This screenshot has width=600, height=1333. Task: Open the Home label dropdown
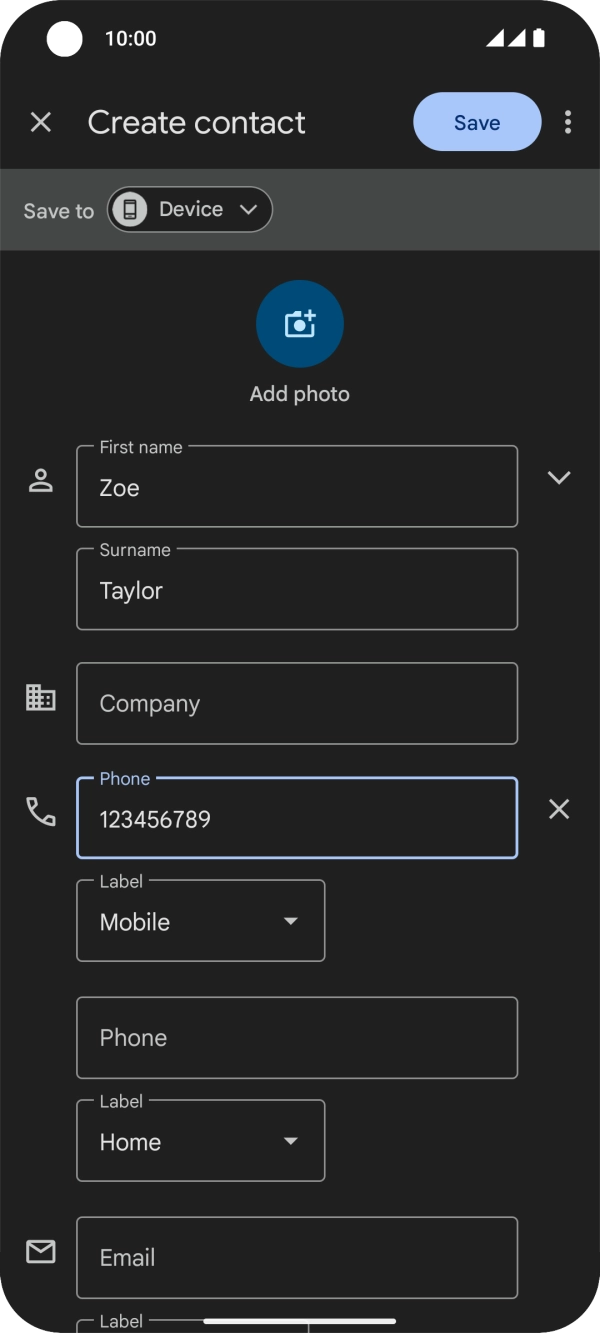point(201,1141)
